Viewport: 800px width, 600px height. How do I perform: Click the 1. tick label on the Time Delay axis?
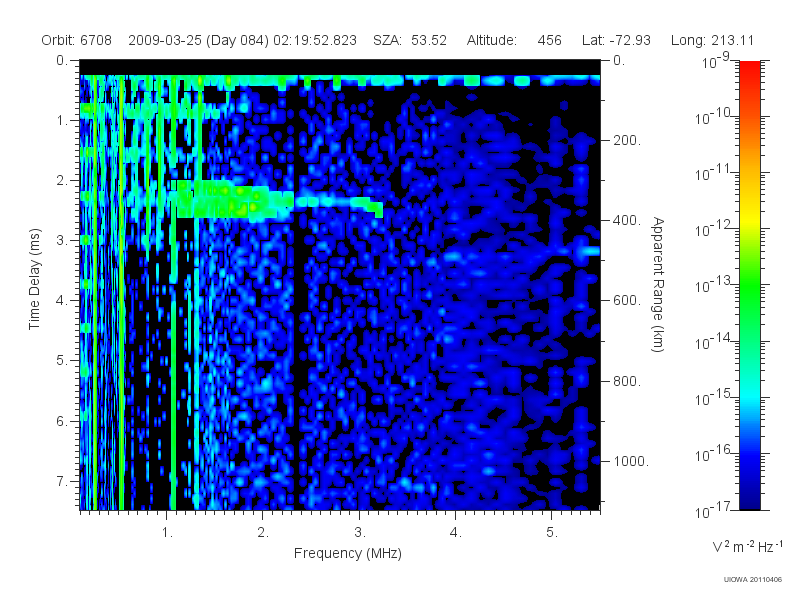[x=62, y=120]
